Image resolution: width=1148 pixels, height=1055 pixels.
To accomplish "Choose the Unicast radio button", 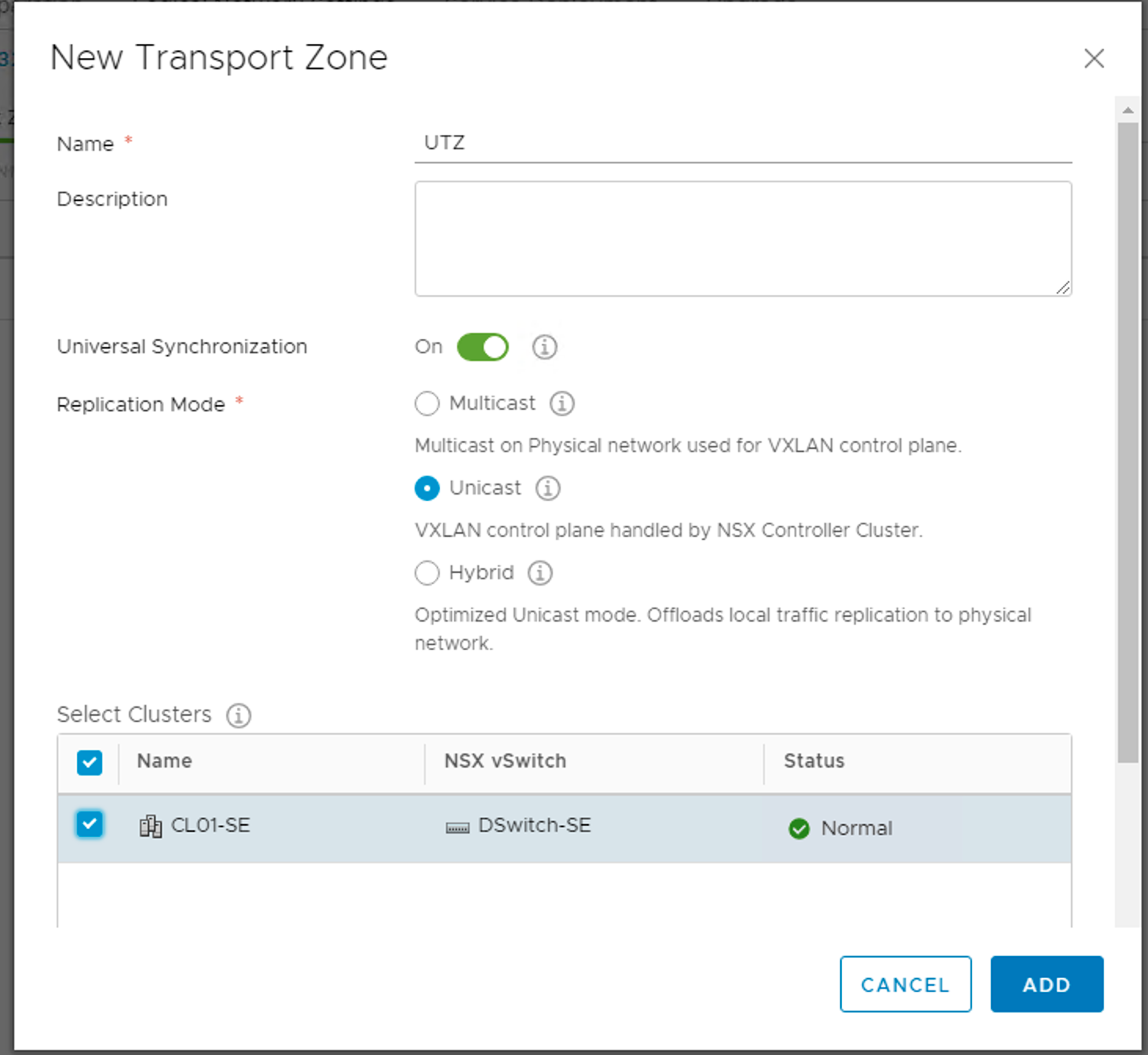I will [x=427, y=488].
